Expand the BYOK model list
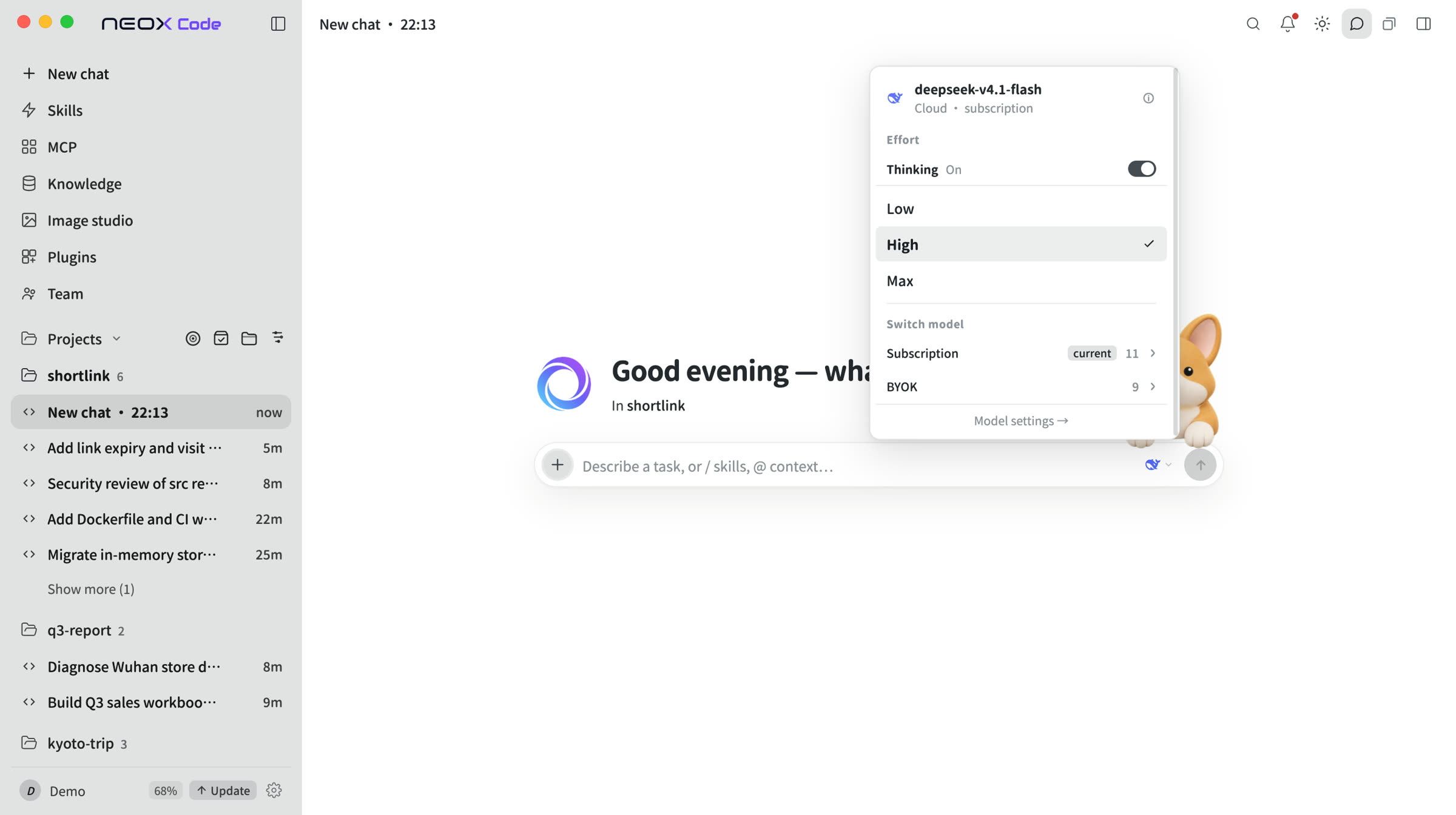1456x815 pixels. click(1021, 387)
